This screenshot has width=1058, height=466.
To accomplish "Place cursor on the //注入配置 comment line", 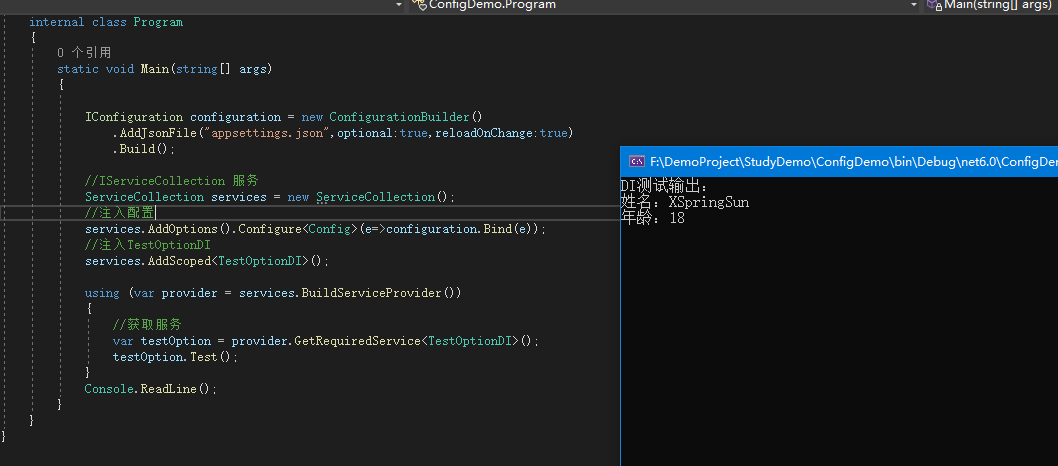I will [119, 213].
